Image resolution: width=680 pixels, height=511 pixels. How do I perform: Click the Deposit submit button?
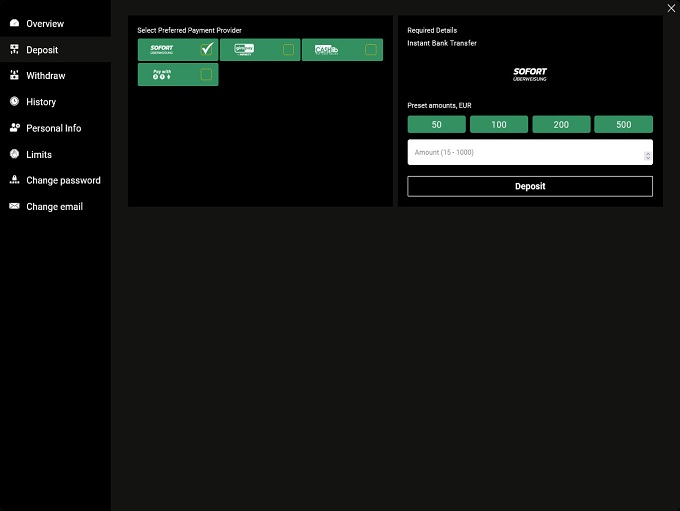click(x=530, y=186)
